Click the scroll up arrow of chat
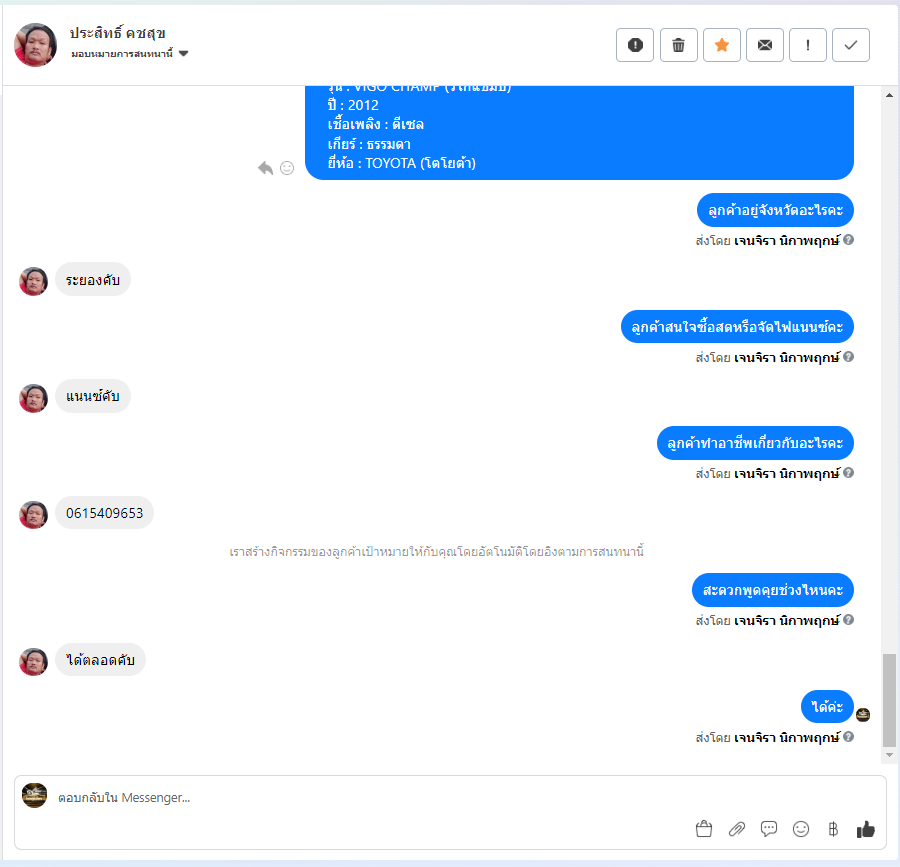Image resolution: width=900 pixels, height=867 pixels. click(x=889, y=95)
